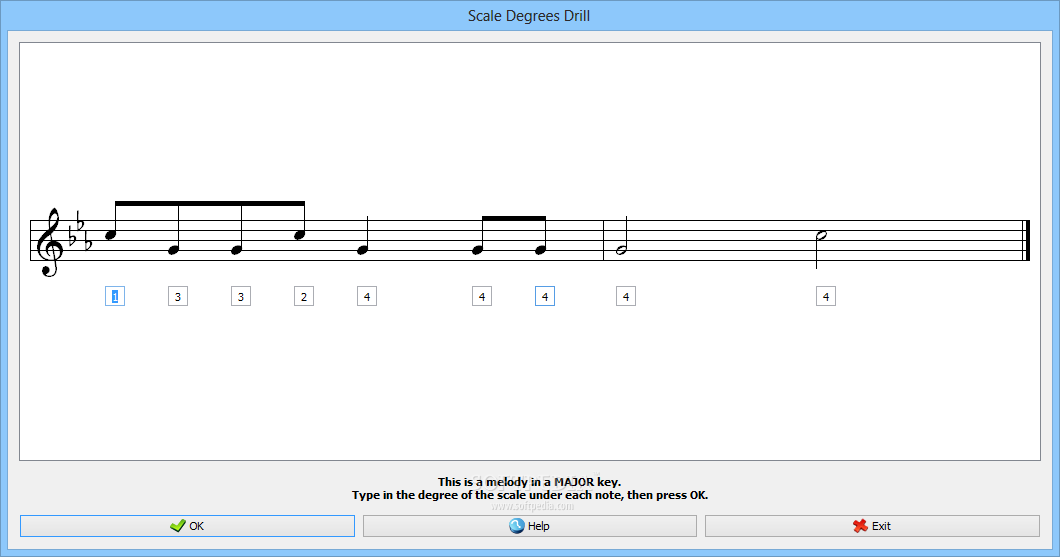The width and height of the screenshot is (1060, 557).
Task: Select the scale degree box under the first note
Action: [x=115, y=296]
